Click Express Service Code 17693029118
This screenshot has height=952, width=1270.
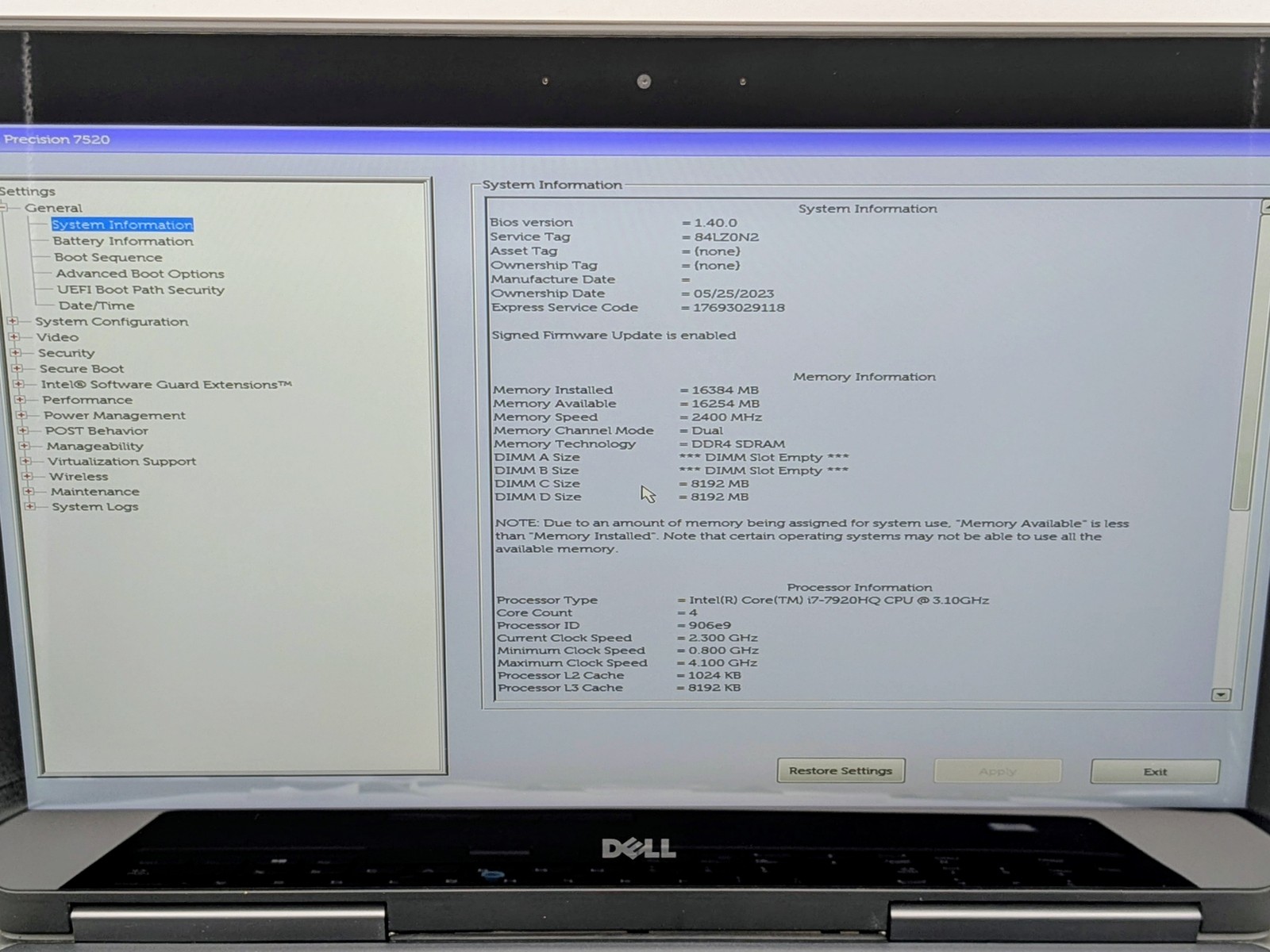tap(739, 308)
